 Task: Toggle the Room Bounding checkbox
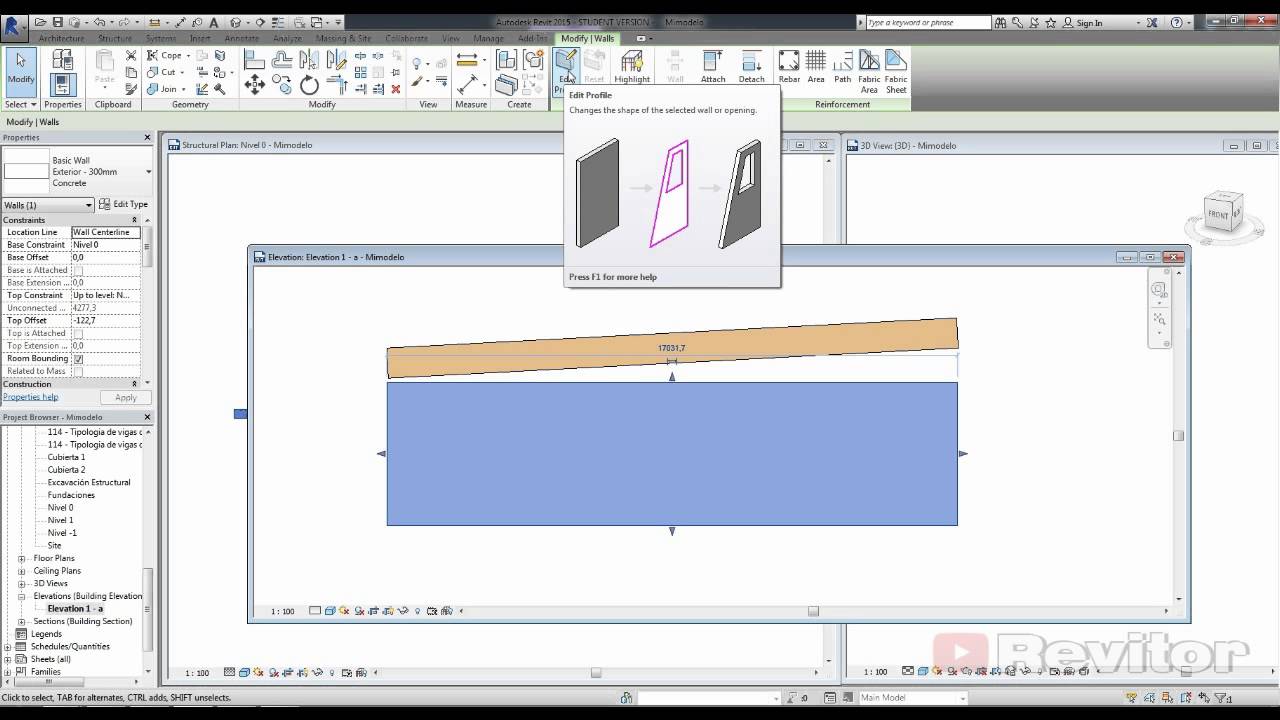(79, 359)
